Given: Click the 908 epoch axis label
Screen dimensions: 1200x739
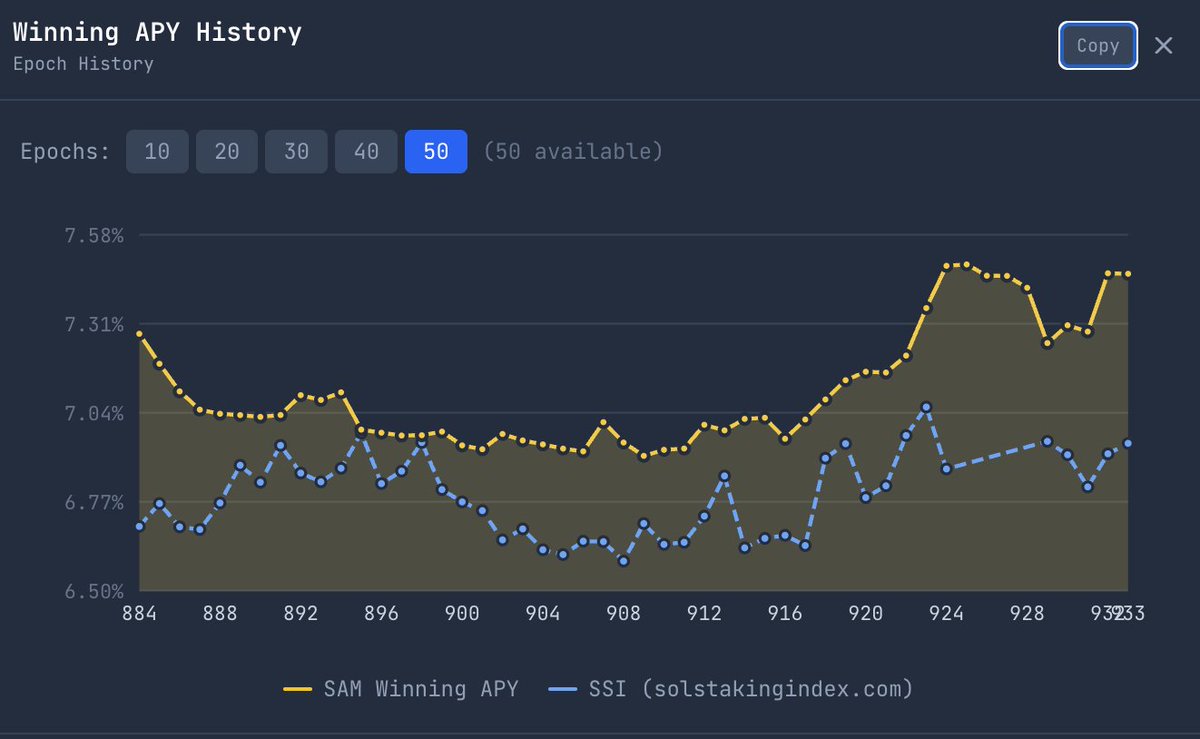Looking at the screenshot, I should pyautogui.click(x=624, y=614).
